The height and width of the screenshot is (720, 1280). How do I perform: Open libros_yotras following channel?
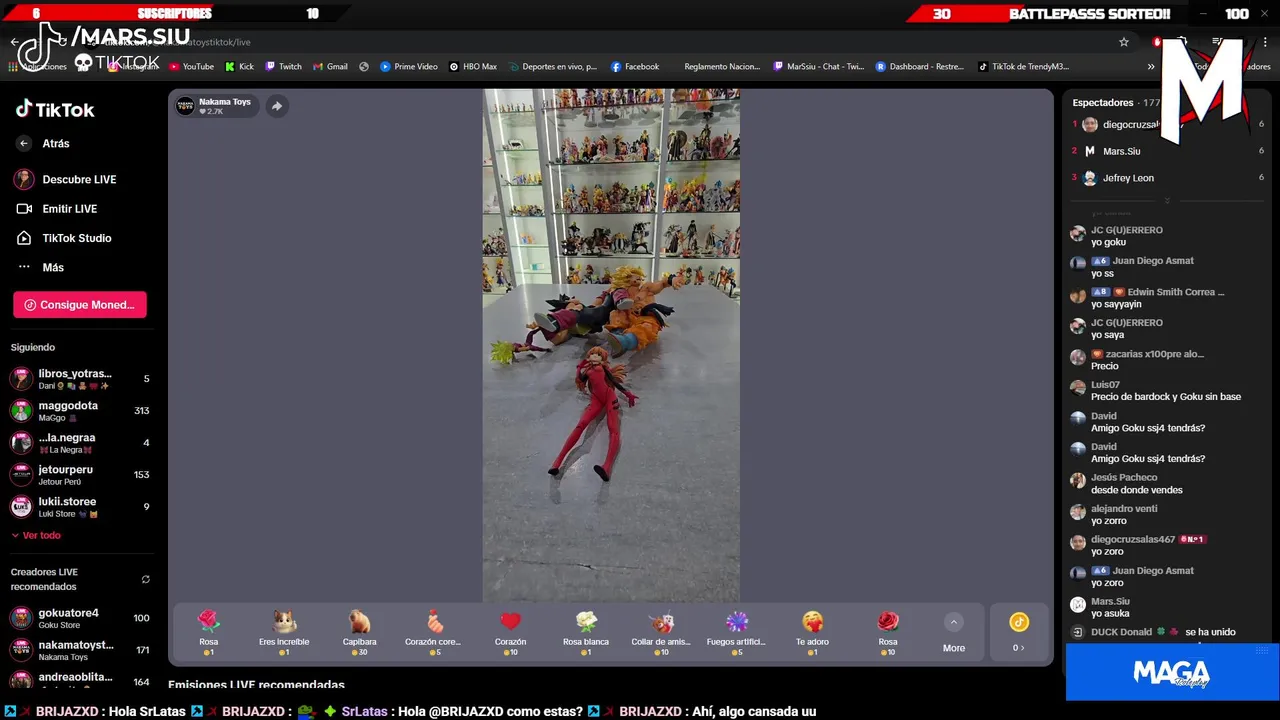[x=80, y=379]
